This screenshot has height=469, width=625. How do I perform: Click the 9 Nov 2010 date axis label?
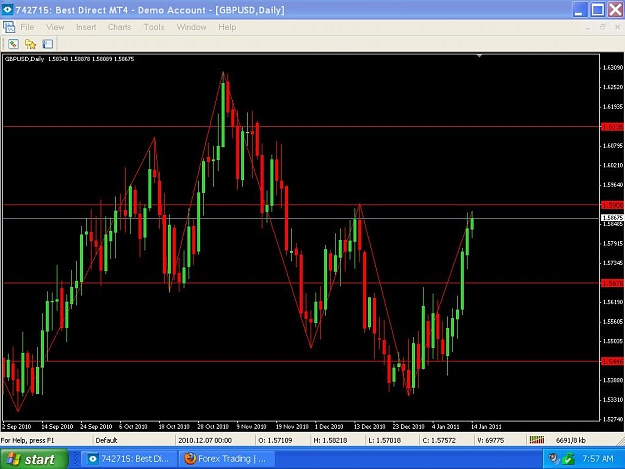click(x=251, y=426)
